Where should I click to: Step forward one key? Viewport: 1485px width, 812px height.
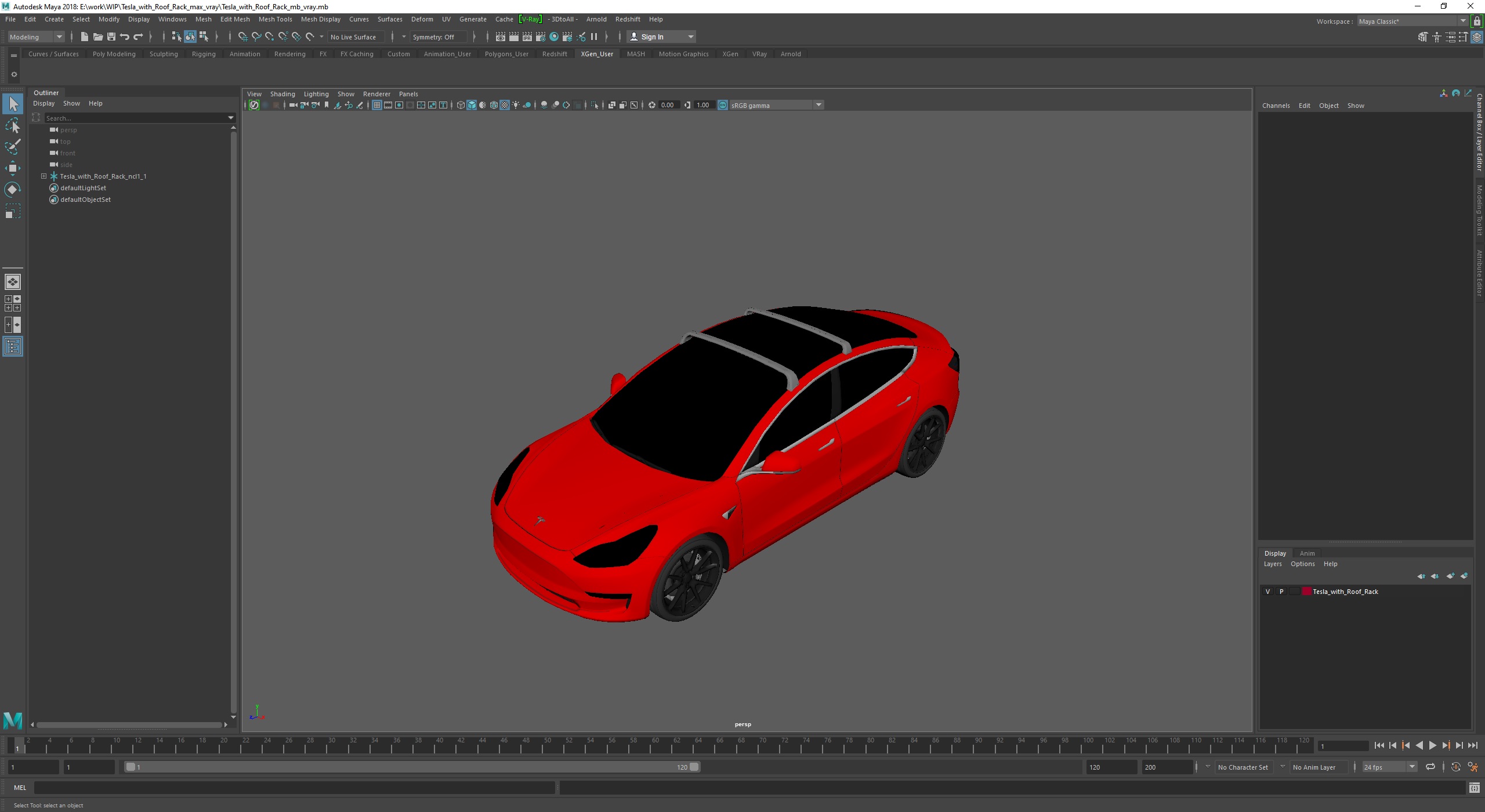click(1446, 746)
